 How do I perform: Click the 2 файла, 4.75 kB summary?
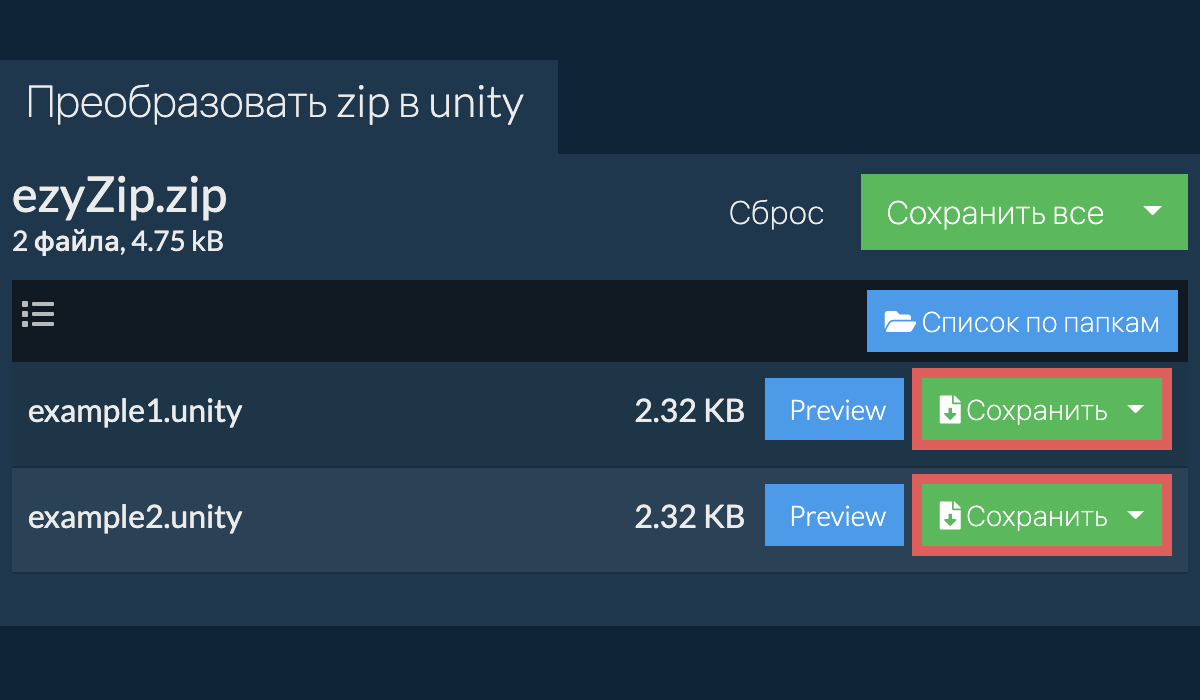tap(117, 241)
